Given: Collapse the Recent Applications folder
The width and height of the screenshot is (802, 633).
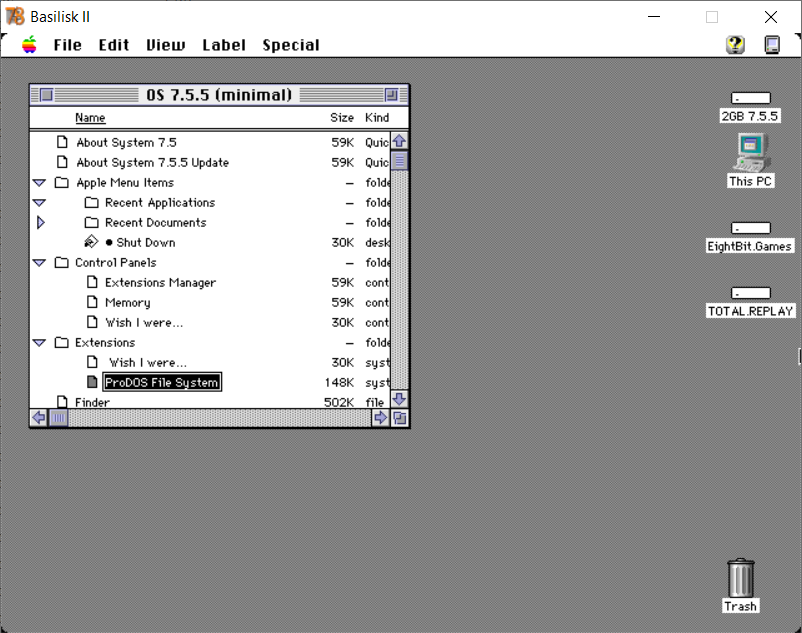Looking at the screenshot, I should point(39,202).
